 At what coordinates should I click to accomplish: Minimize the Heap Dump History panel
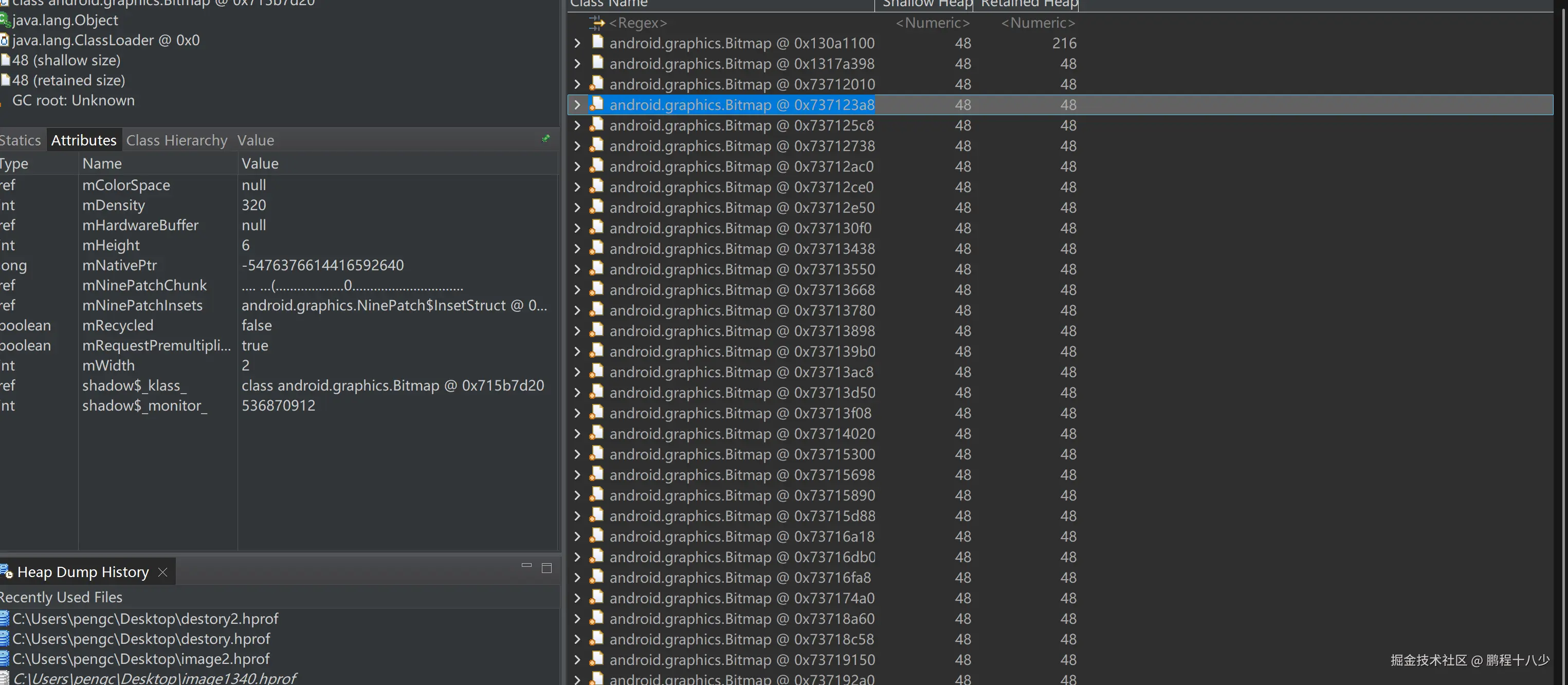pyautogui.click(x=526, y=566)
